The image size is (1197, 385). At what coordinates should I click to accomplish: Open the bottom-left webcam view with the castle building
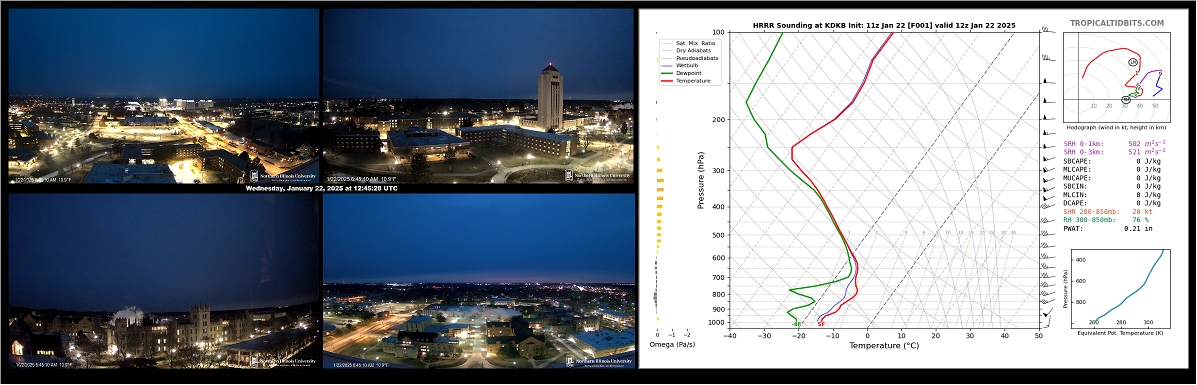click(163, 281)
